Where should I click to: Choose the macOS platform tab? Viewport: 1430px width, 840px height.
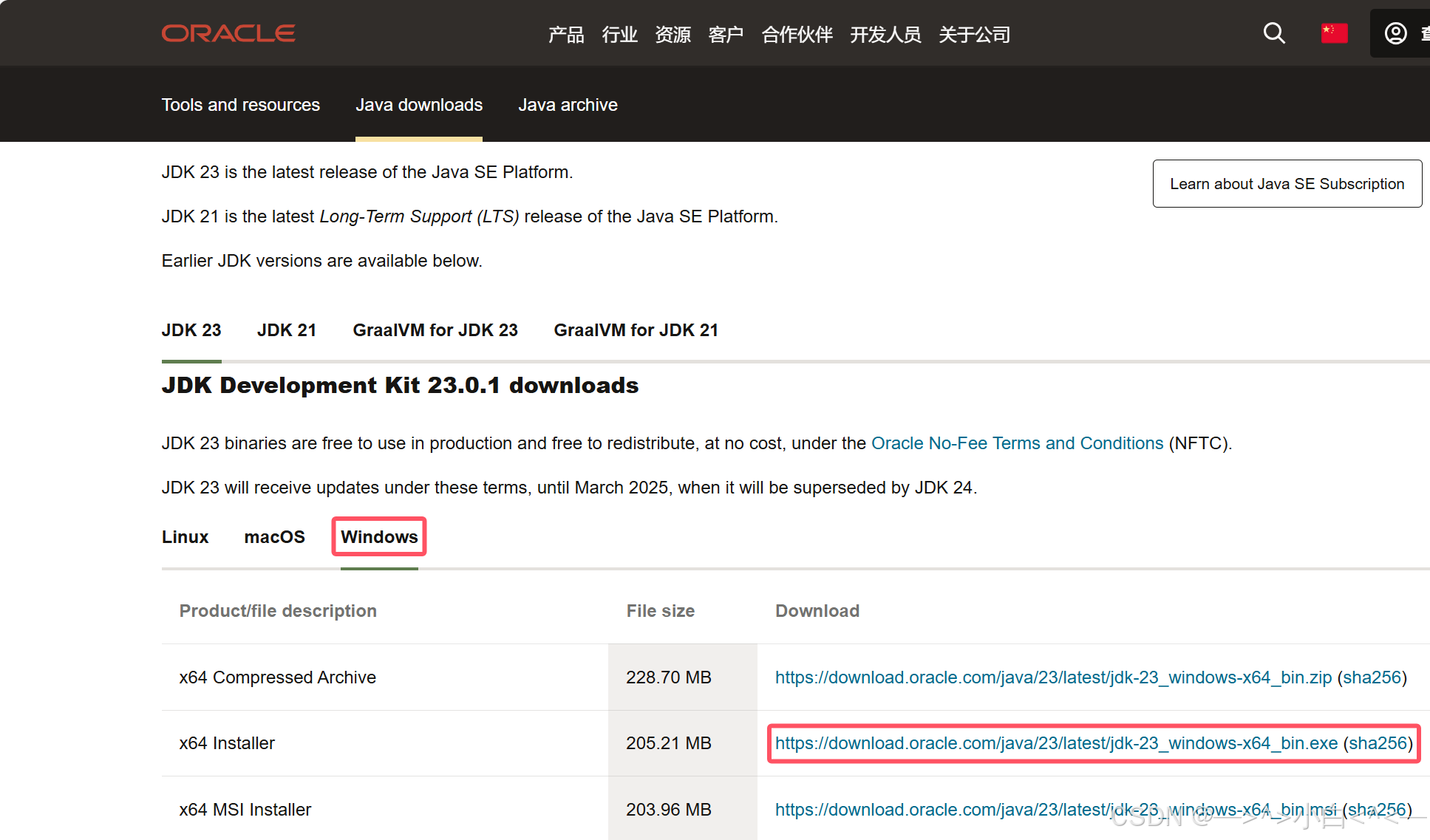[274, 537]
